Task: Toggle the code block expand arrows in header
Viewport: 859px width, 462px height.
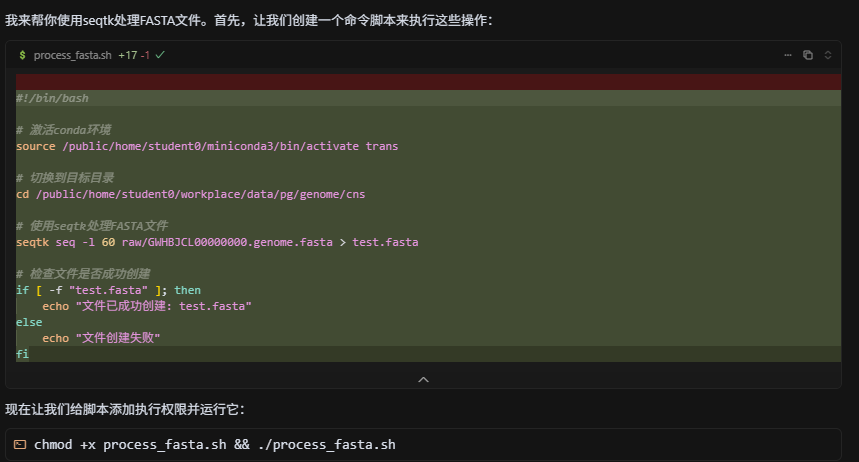Action: tap(828, 55)
